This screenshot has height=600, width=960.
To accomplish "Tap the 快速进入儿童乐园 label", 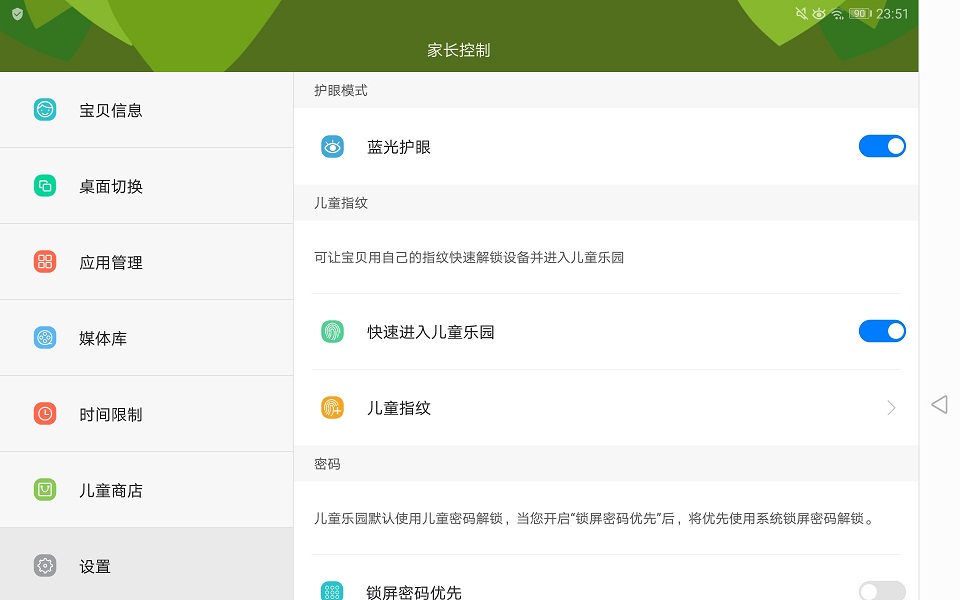I will [430, 332].
